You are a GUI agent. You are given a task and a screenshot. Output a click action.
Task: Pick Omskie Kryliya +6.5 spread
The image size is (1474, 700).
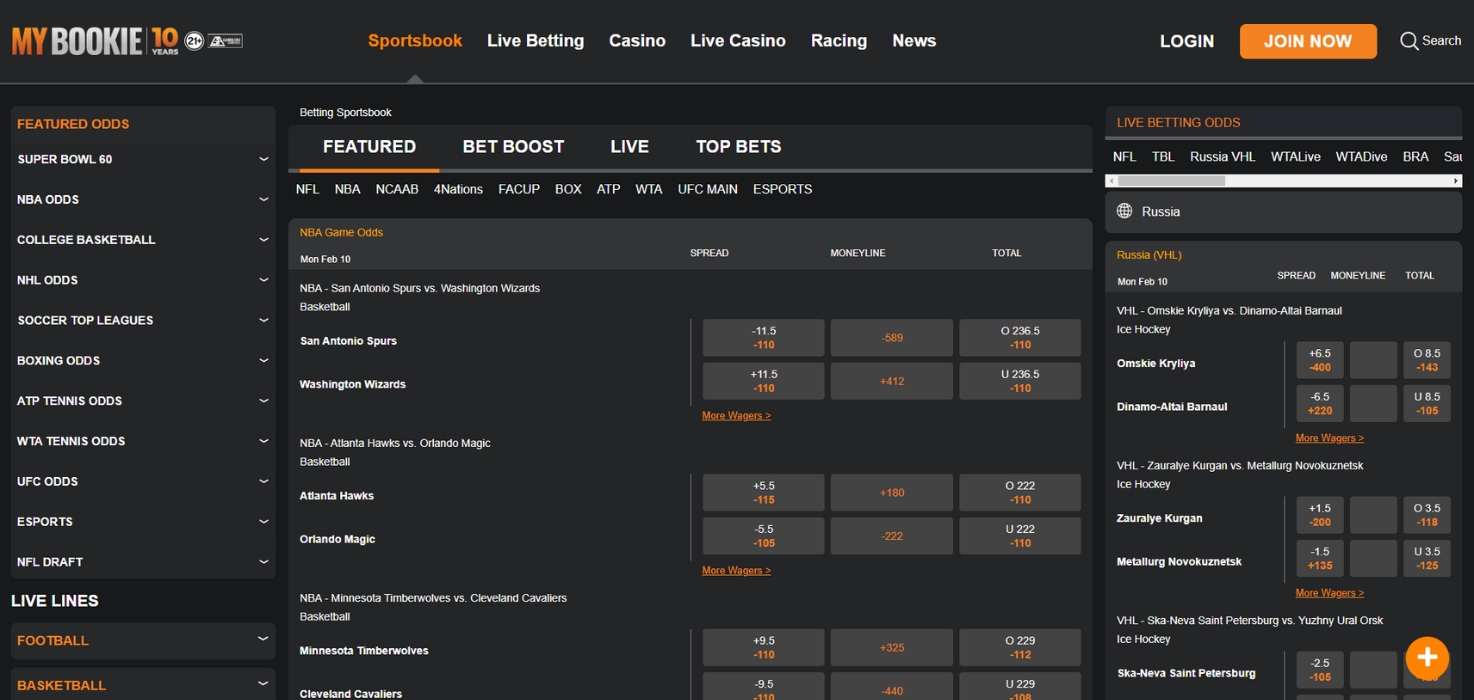1320,360
